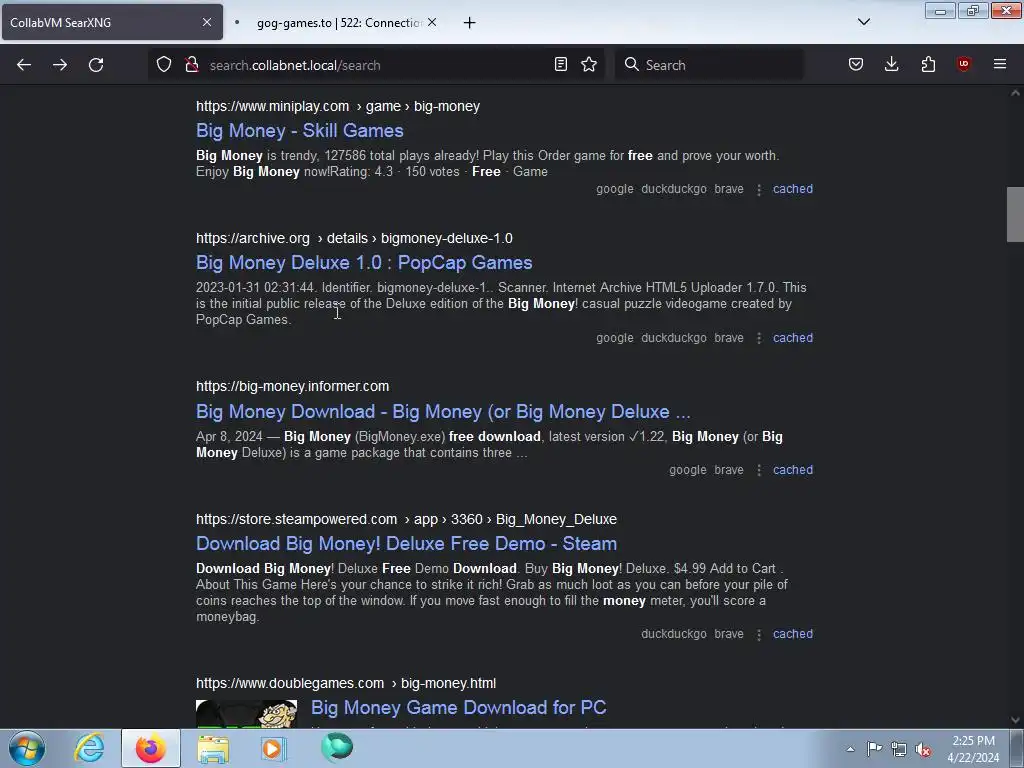The width and height of the screenshot is (1024, 768).
Task: Open the teal globe app on taskbar
Action: tap(337, 747)
